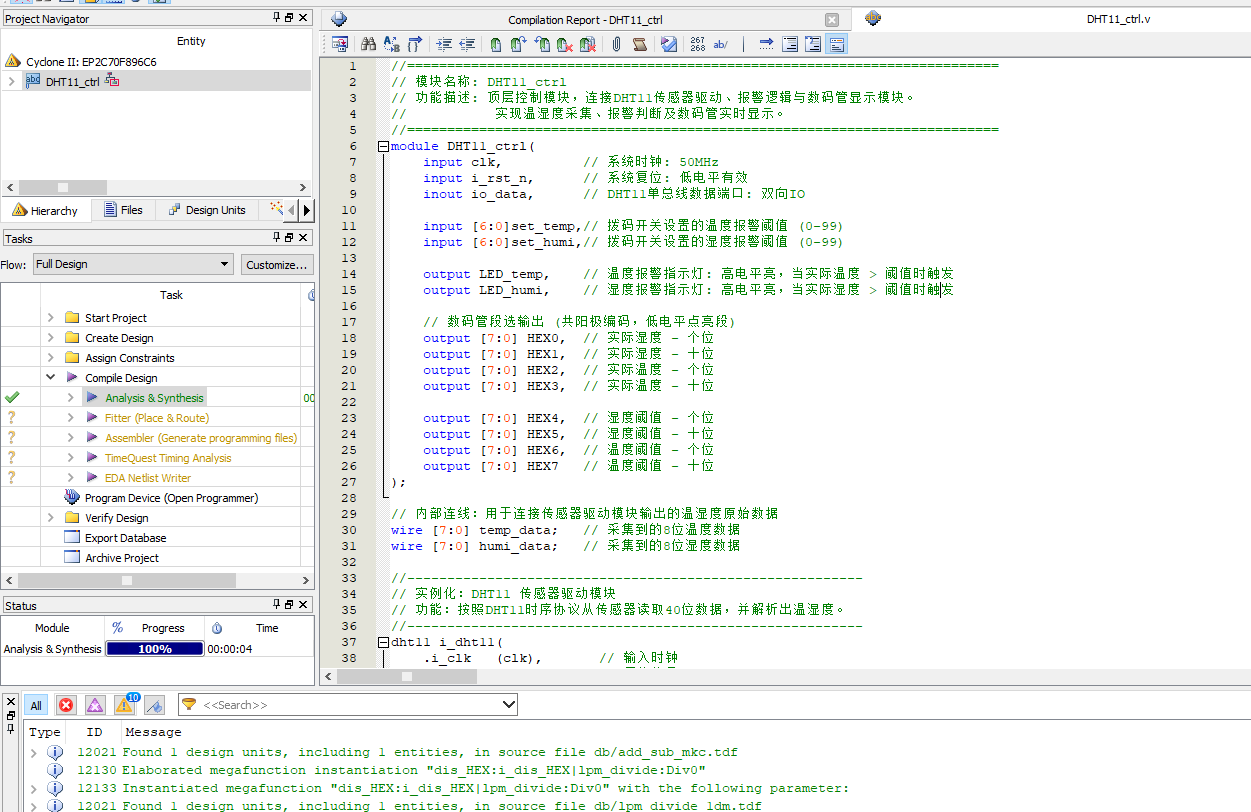The image size is (1251, 812).
Task: Expand the Analysis & Synthesis task
Action: click(71, 397)
